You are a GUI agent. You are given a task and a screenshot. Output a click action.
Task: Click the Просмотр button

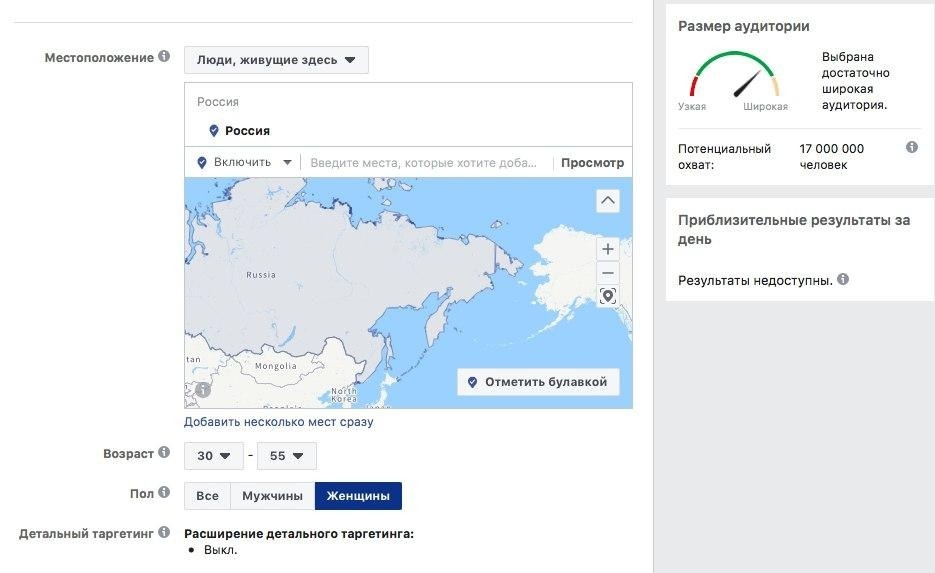[x=592, y=163]
